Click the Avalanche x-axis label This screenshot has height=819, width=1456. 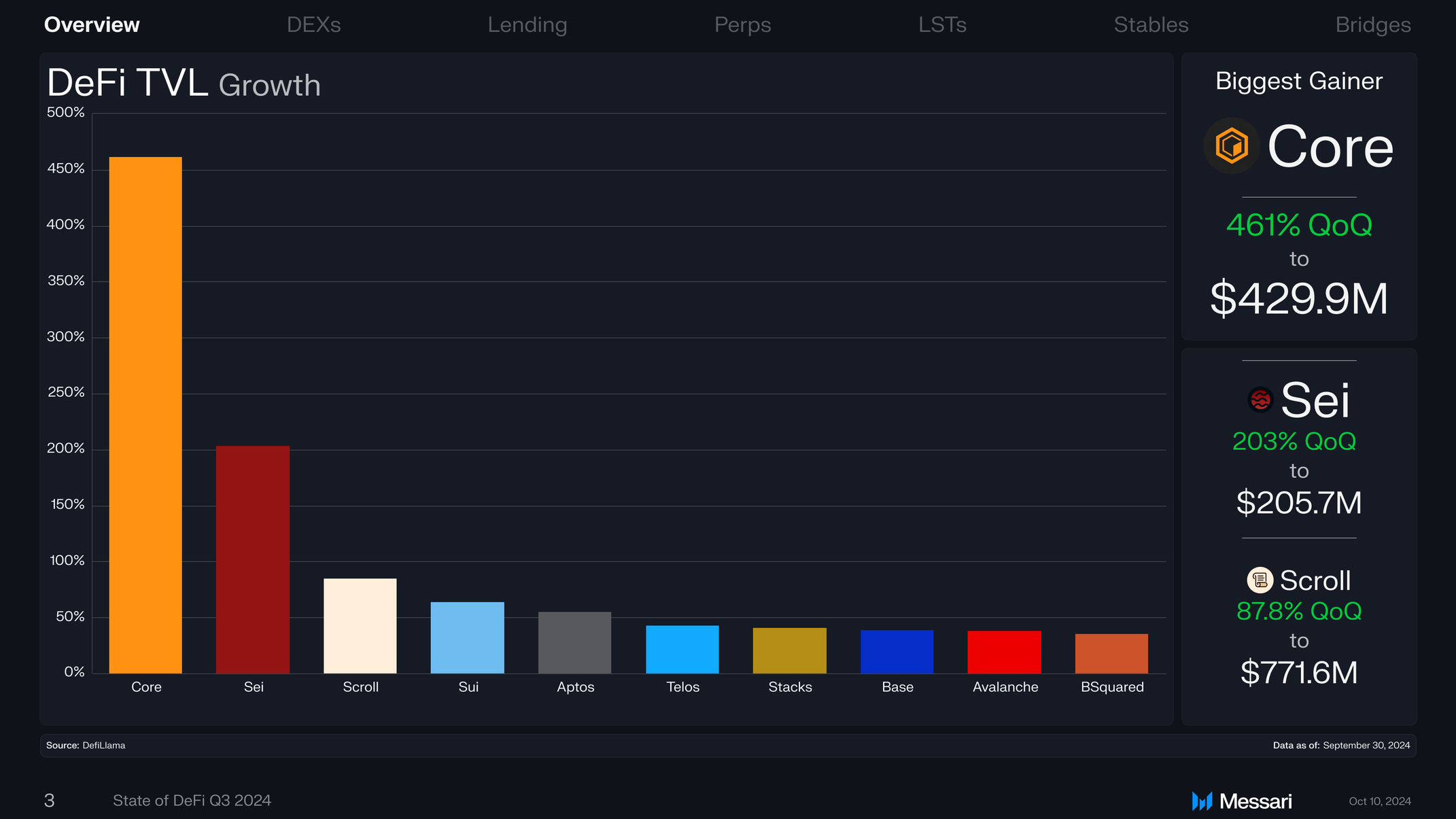(1005, 687)
